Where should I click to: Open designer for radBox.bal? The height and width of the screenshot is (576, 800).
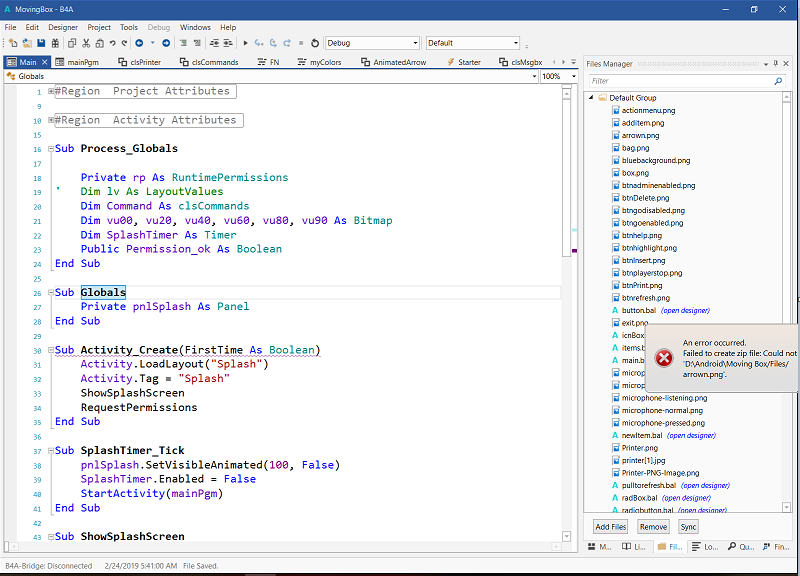pos(686,498)
